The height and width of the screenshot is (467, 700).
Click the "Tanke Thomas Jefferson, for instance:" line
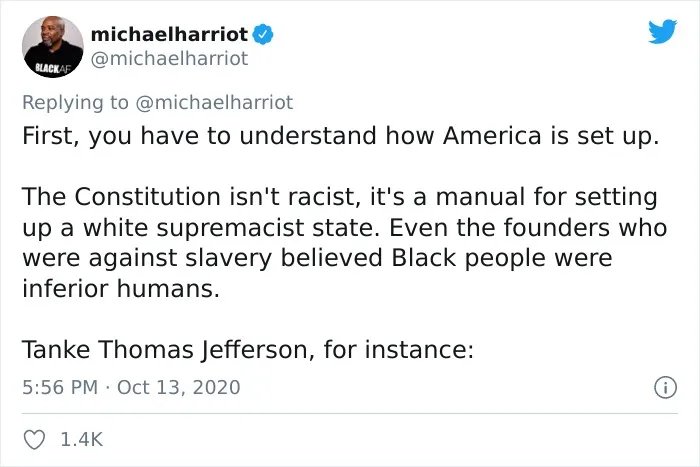point(248,350)
